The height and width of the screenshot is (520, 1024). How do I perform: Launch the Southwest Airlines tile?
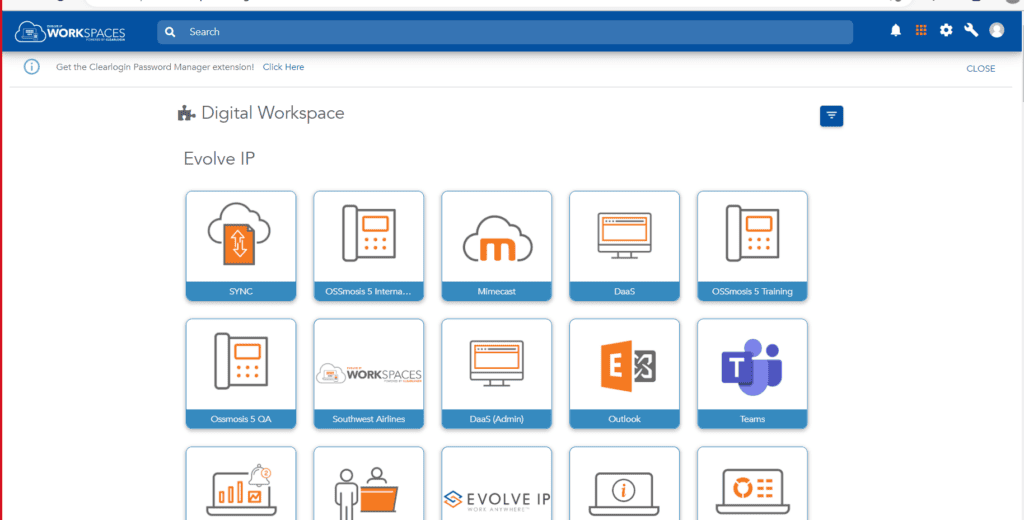(x=369, y=374)
